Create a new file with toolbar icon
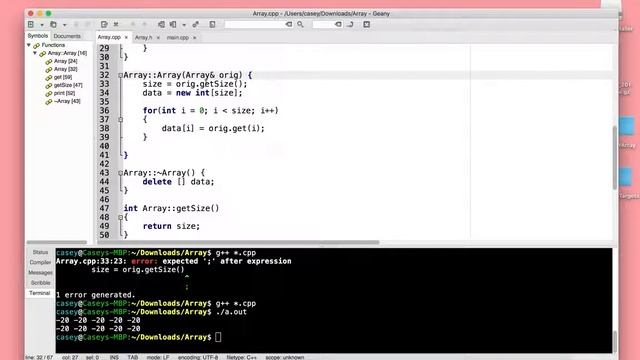The height and width of the screenshot is (360, 640). [31, 24]
